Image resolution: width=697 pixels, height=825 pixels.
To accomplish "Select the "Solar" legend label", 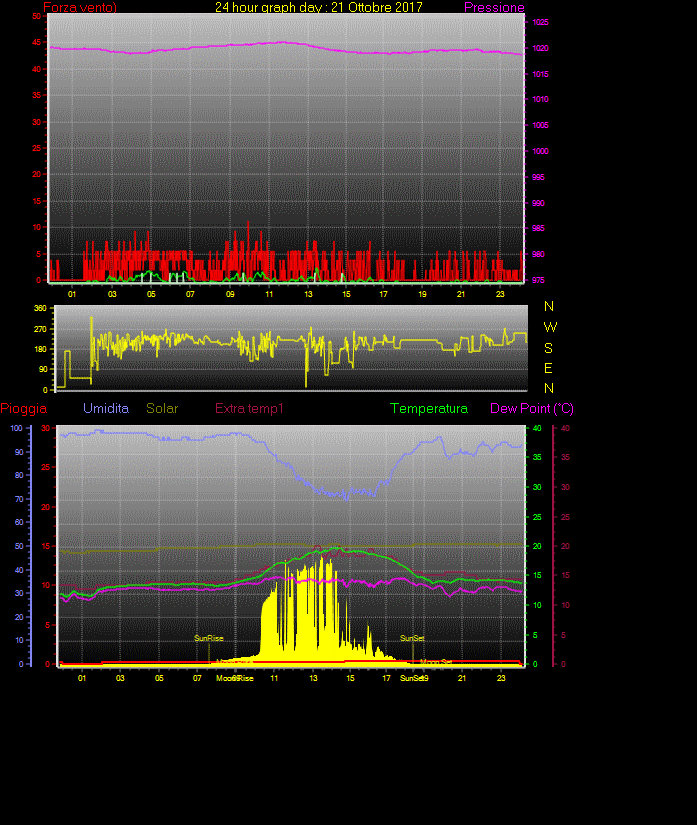I will pos(162,408).
